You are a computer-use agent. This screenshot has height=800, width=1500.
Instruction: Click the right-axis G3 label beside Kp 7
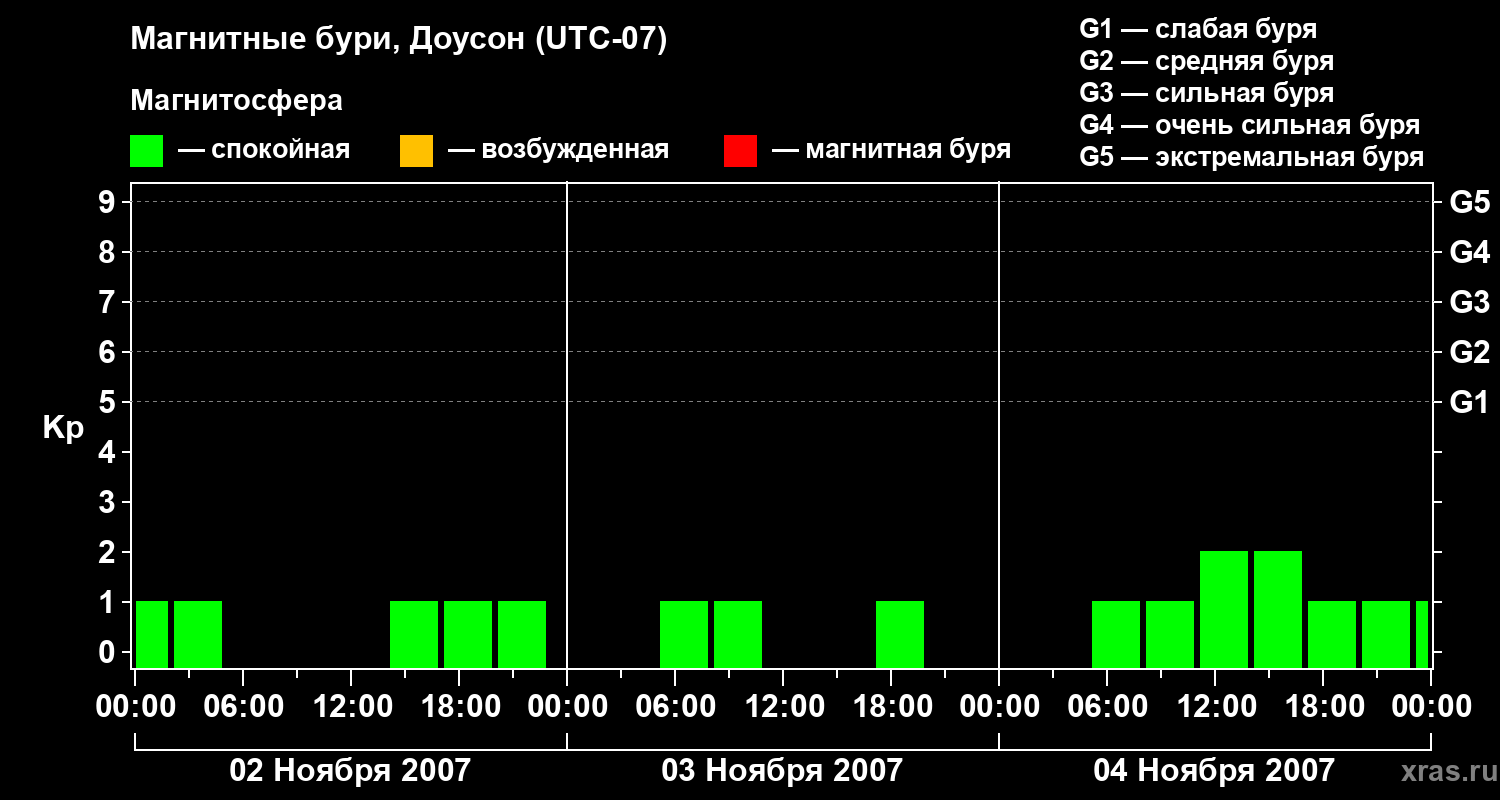1469,302
